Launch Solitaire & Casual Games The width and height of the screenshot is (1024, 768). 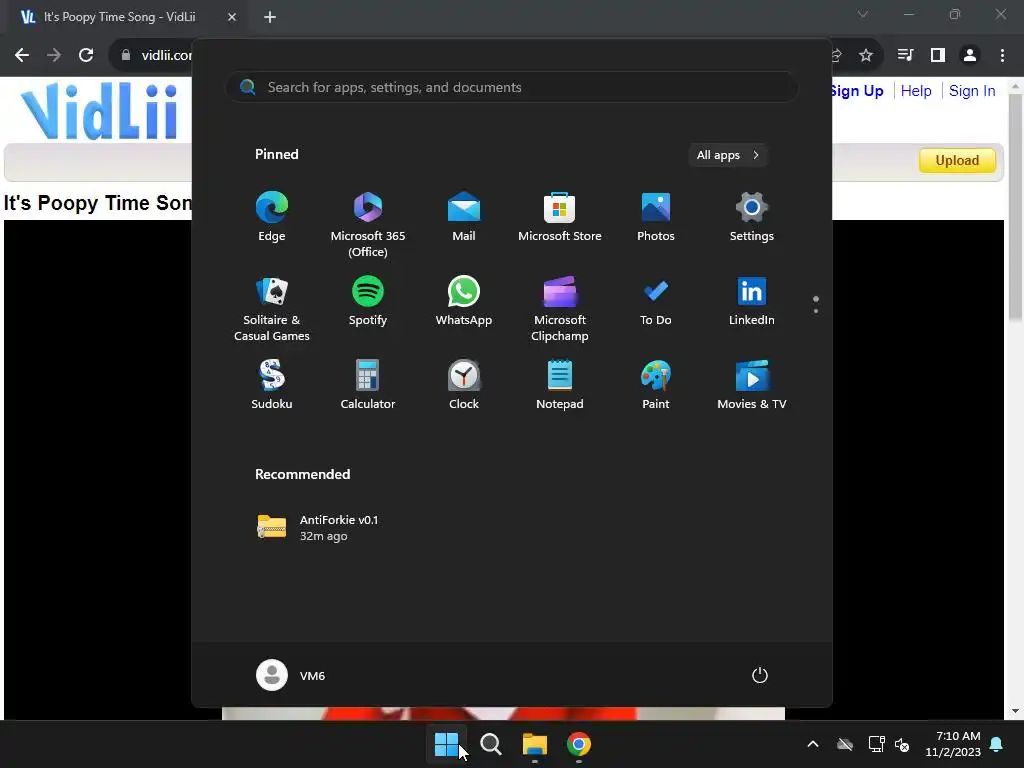tap(272, 309)
